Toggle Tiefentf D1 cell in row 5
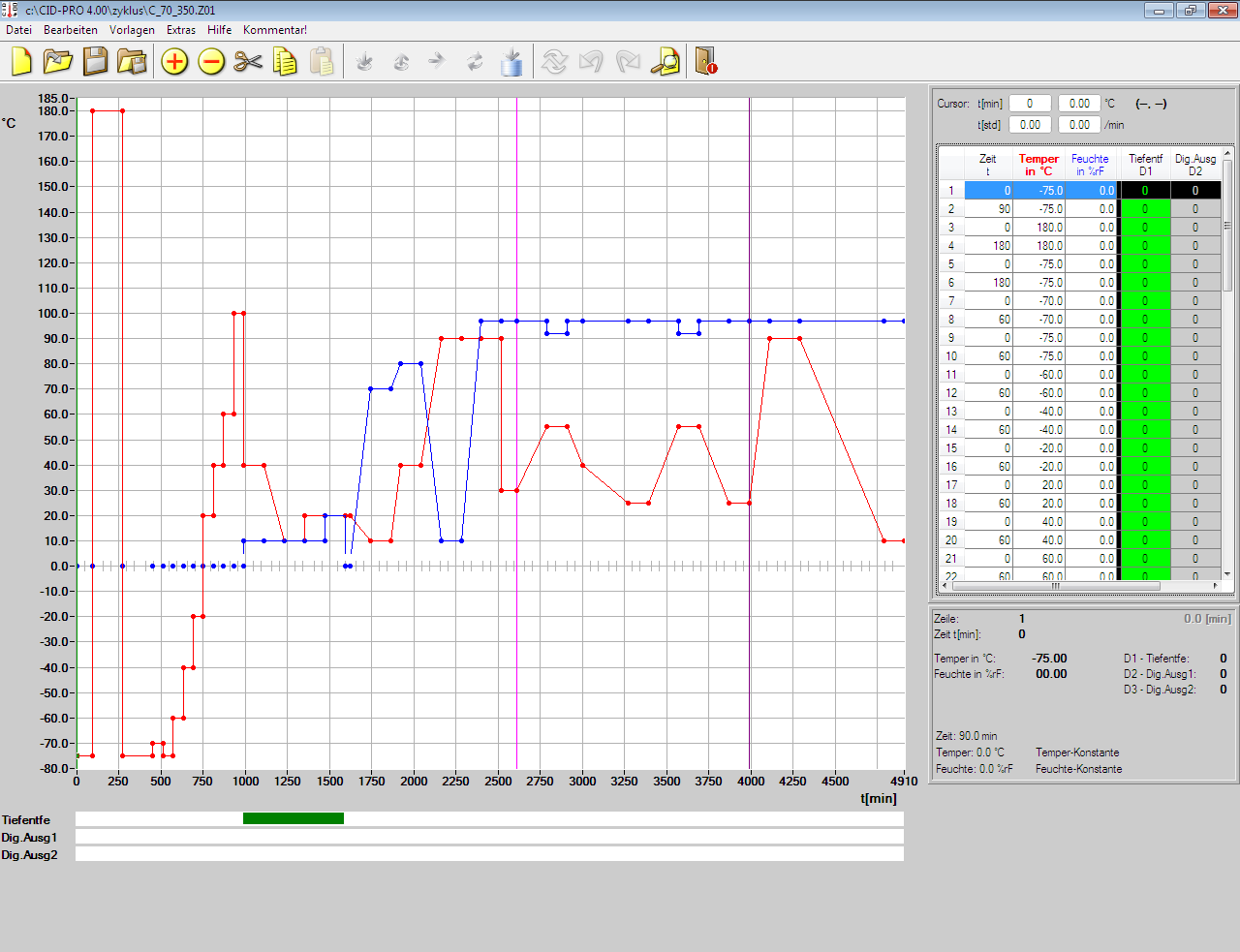Viewport: 1240px width, 952px height. pyautogui.click(x=1145, y=264)
